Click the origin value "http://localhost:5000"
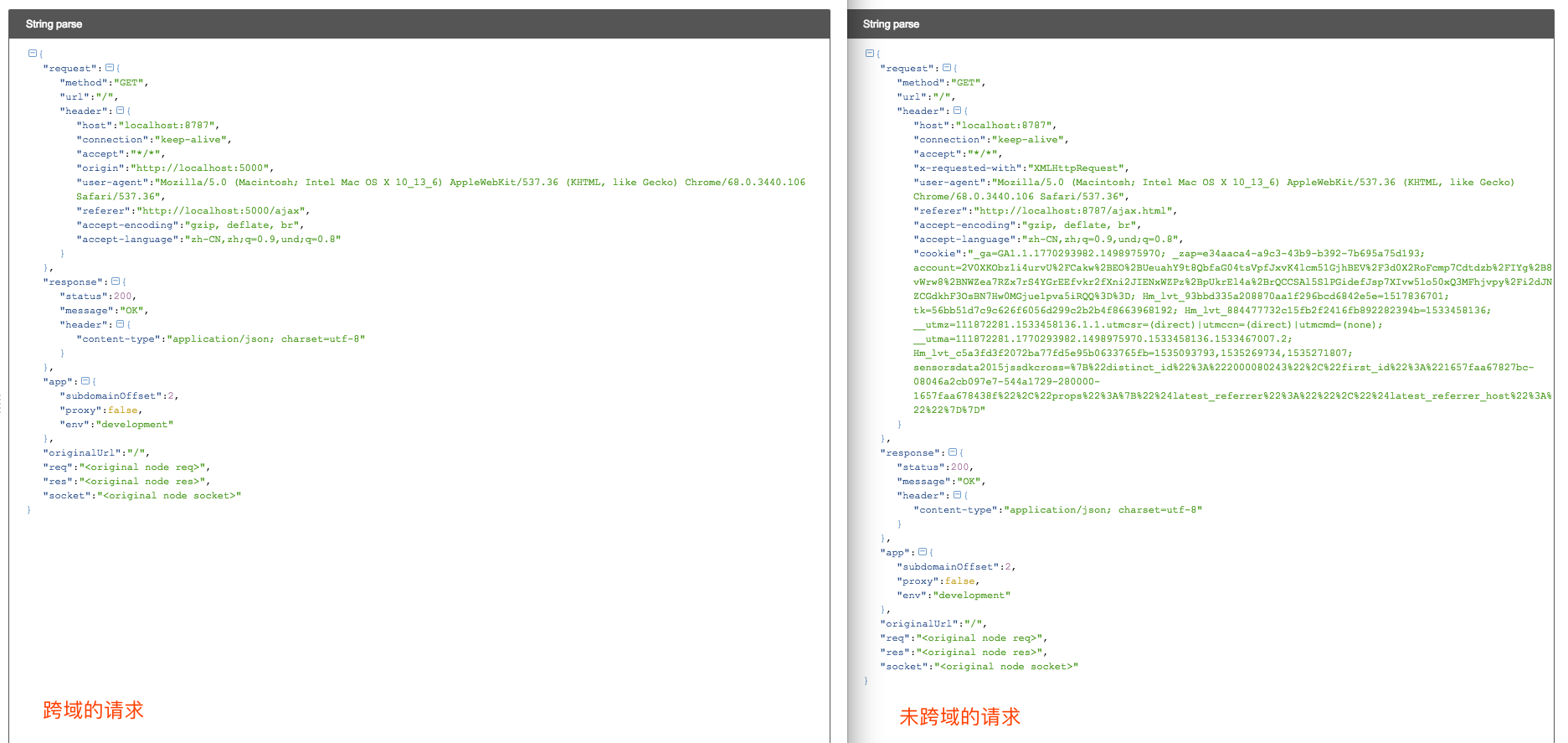The width and height of the screenshot is (1568, 743). 202,168
